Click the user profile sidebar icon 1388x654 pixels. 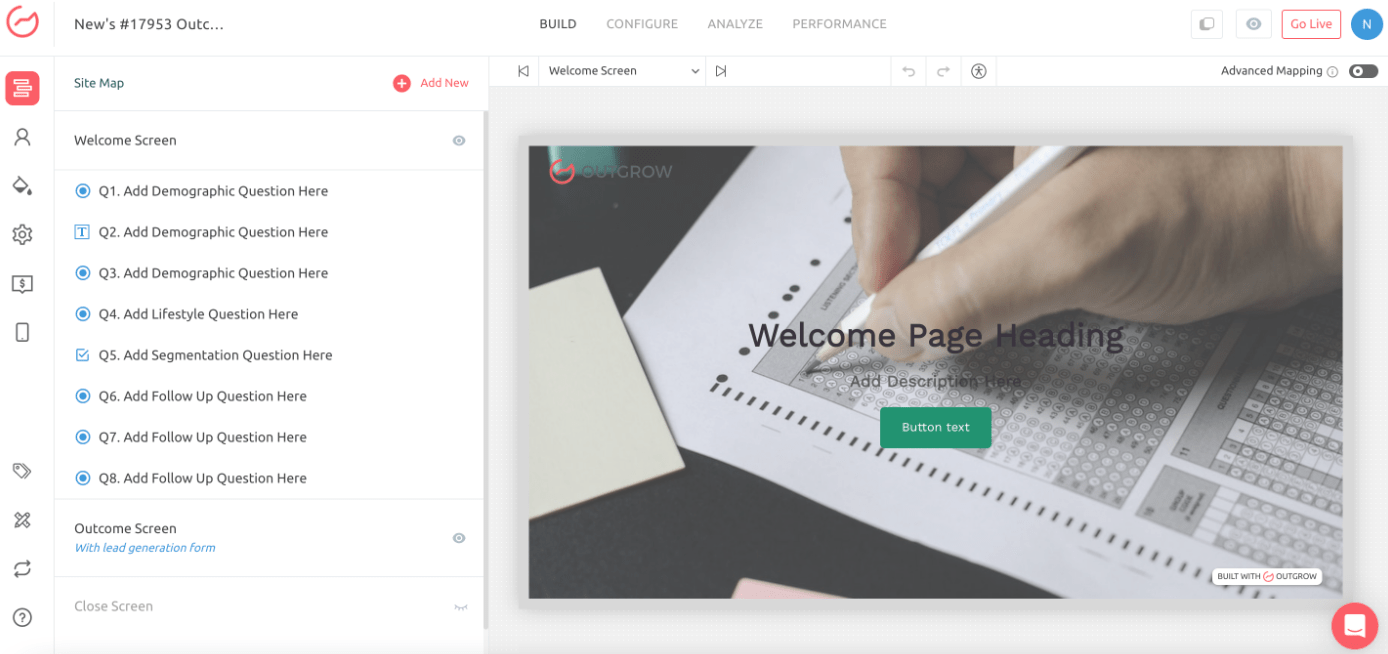[x=22, y=137]
